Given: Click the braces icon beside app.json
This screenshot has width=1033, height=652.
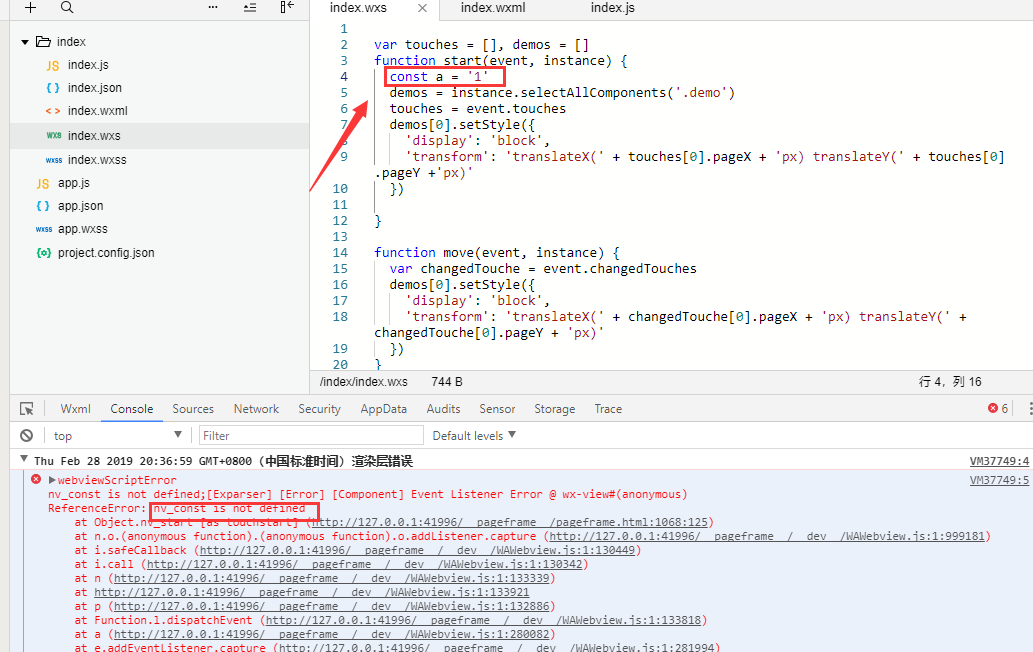Looking at the screenshot, I should (43, 205).
